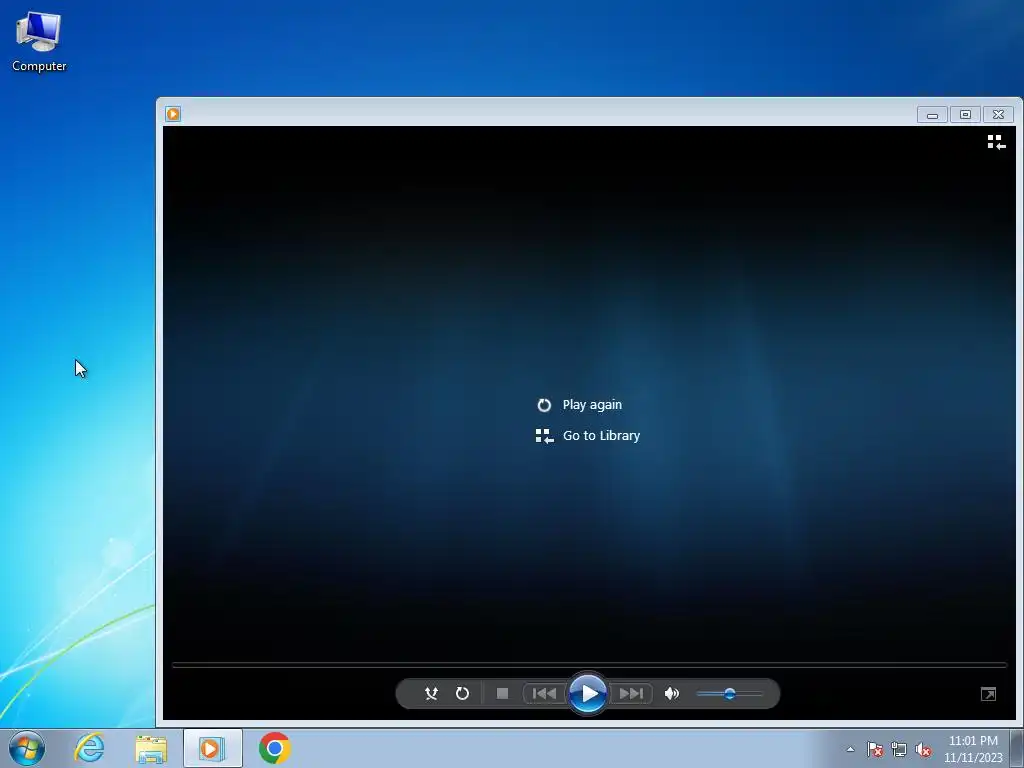Click the volume tray icon
The height and width of the screenshot is (768, 1024).
pos(923,749)
